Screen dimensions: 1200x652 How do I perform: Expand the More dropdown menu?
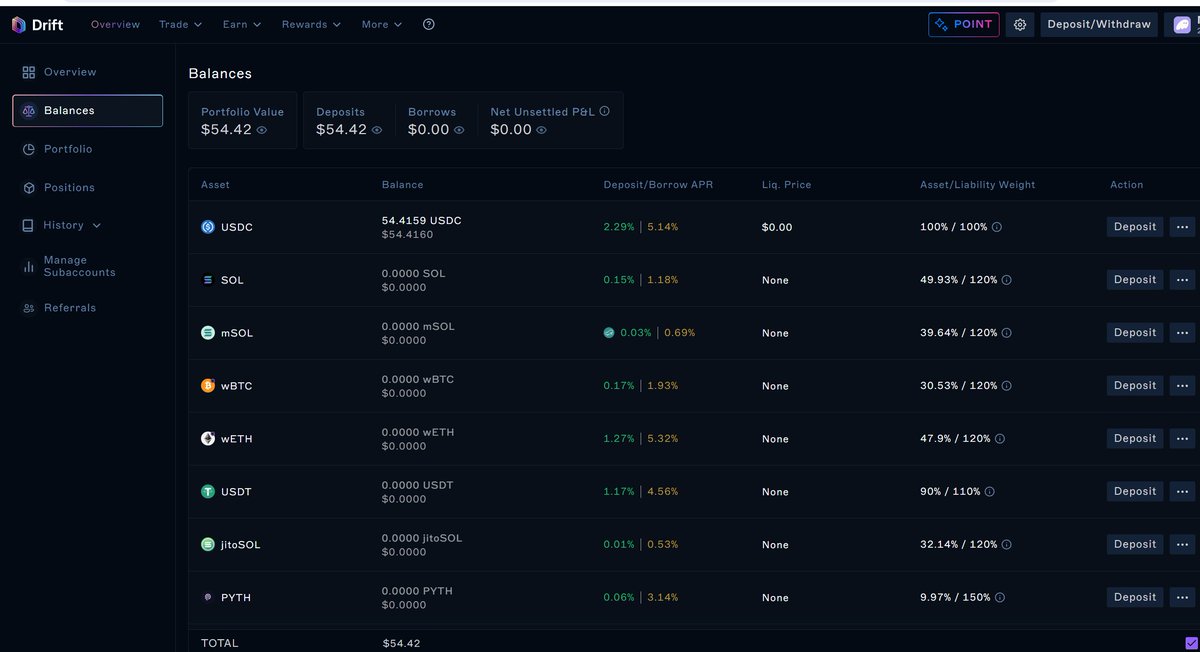[382, 24]
